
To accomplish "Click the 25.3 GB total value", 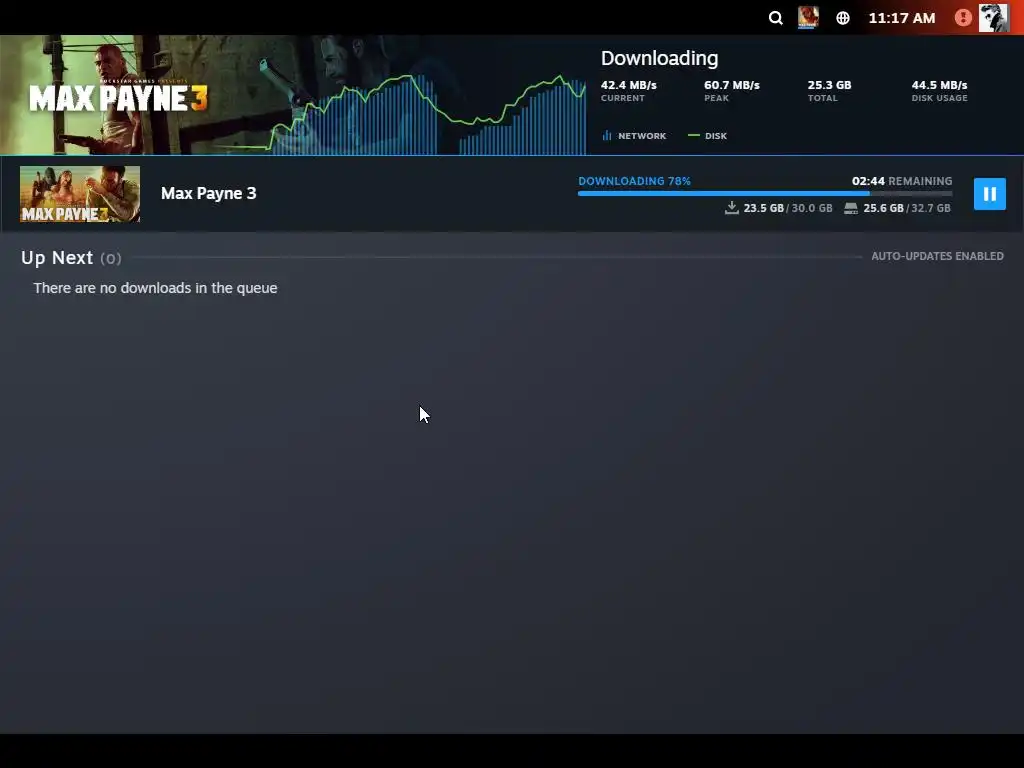I will [829, 85].
